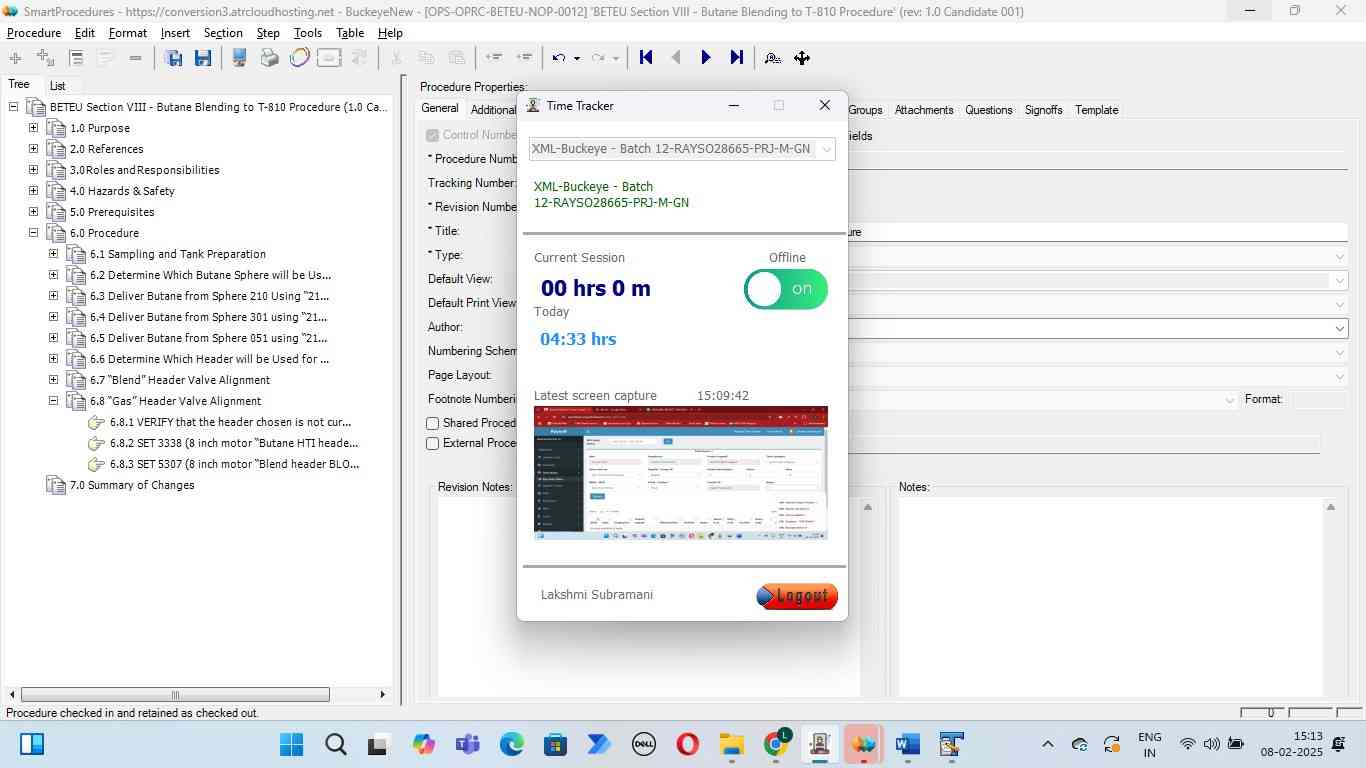Expand the 1.0 Purpose tree node

(x=34, y=128)
